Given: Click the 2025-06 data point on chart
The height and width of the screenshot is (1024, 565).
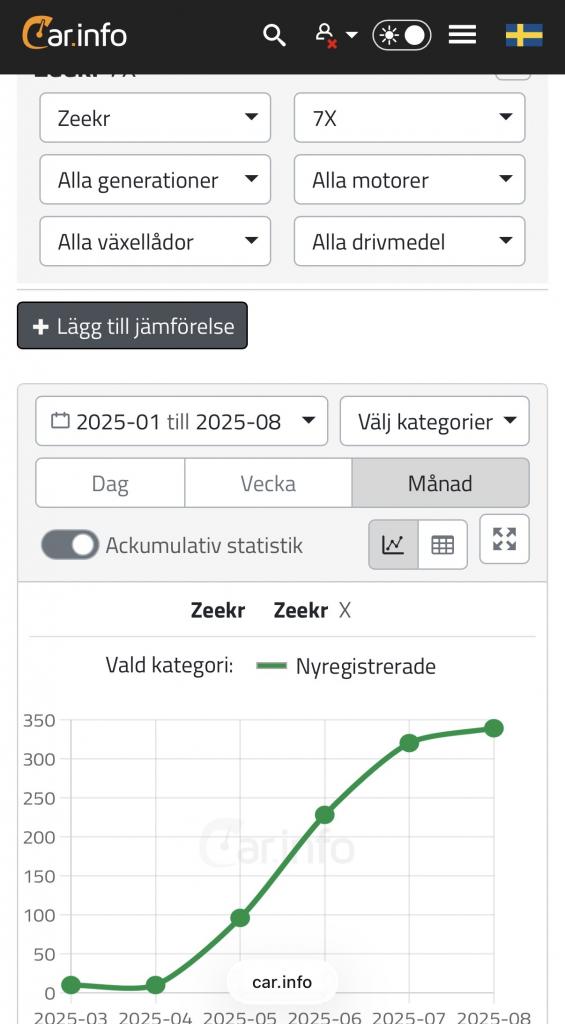Looking at the screenshot, I should 325,814.
